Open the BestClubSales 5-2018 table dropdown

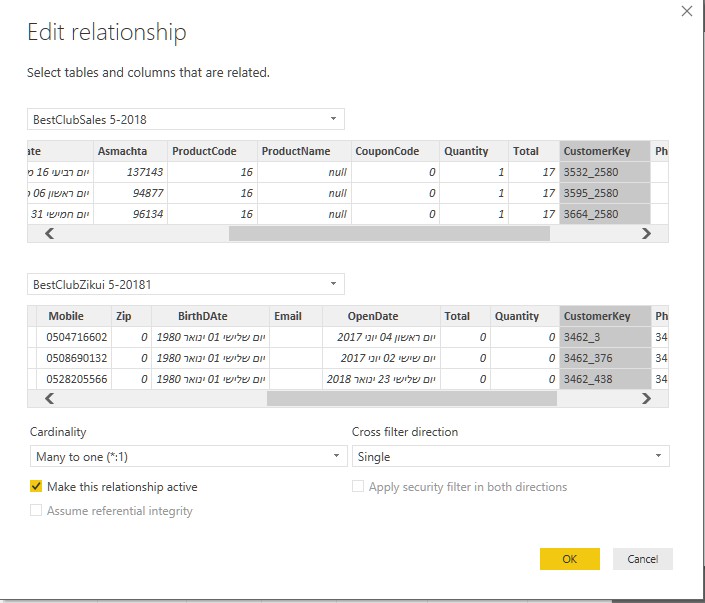186,119
